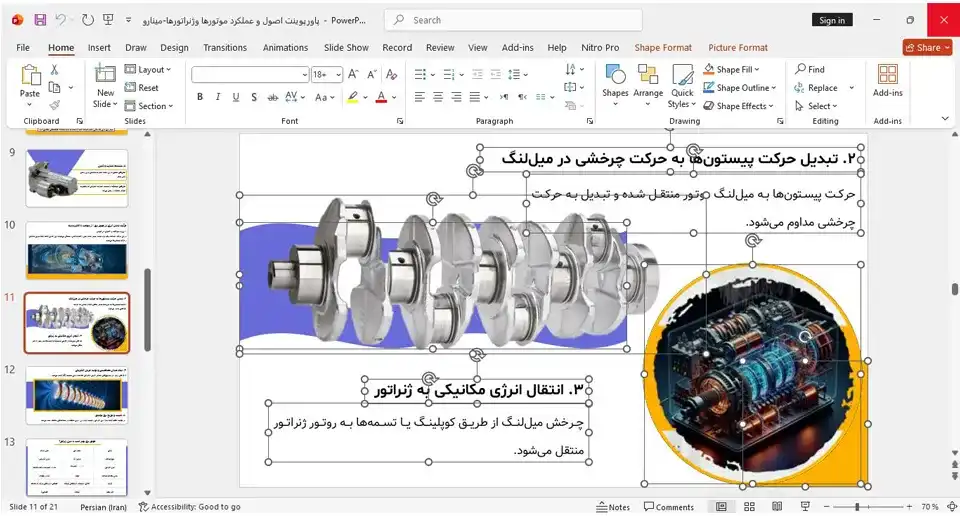
Task: Click Reset slide button
Action: [x=141, y=88]
